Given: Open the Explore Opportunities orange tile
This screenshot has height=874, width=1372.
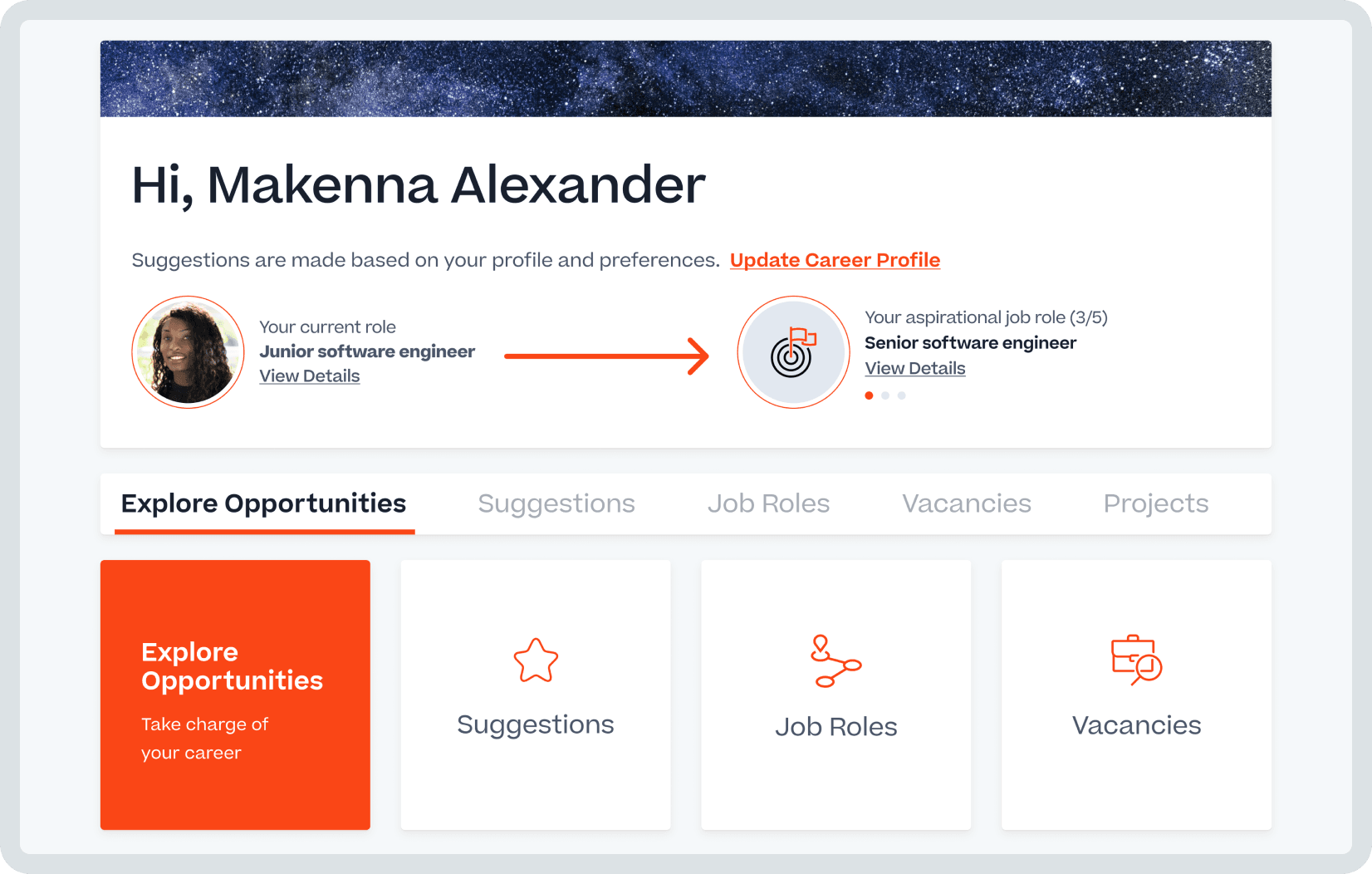Looking at the screenshot, I should tap(235, 695).
